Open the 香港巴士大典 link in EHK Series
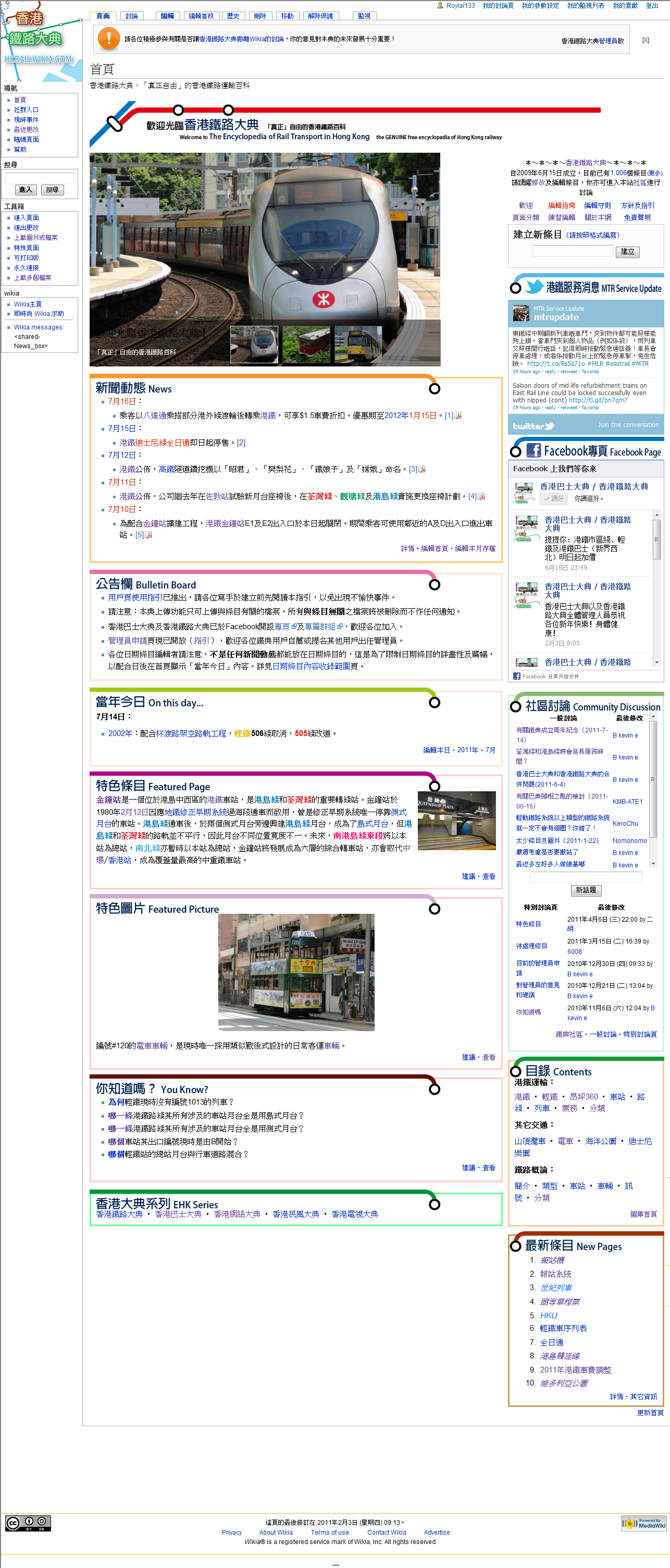 [178, 1214]
